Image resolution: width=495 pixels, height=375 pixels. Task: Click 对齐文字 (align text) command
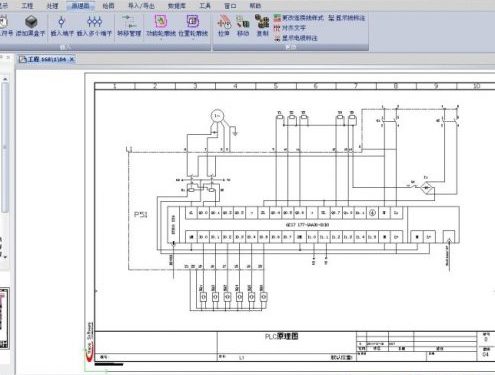(x=290, y=28)
